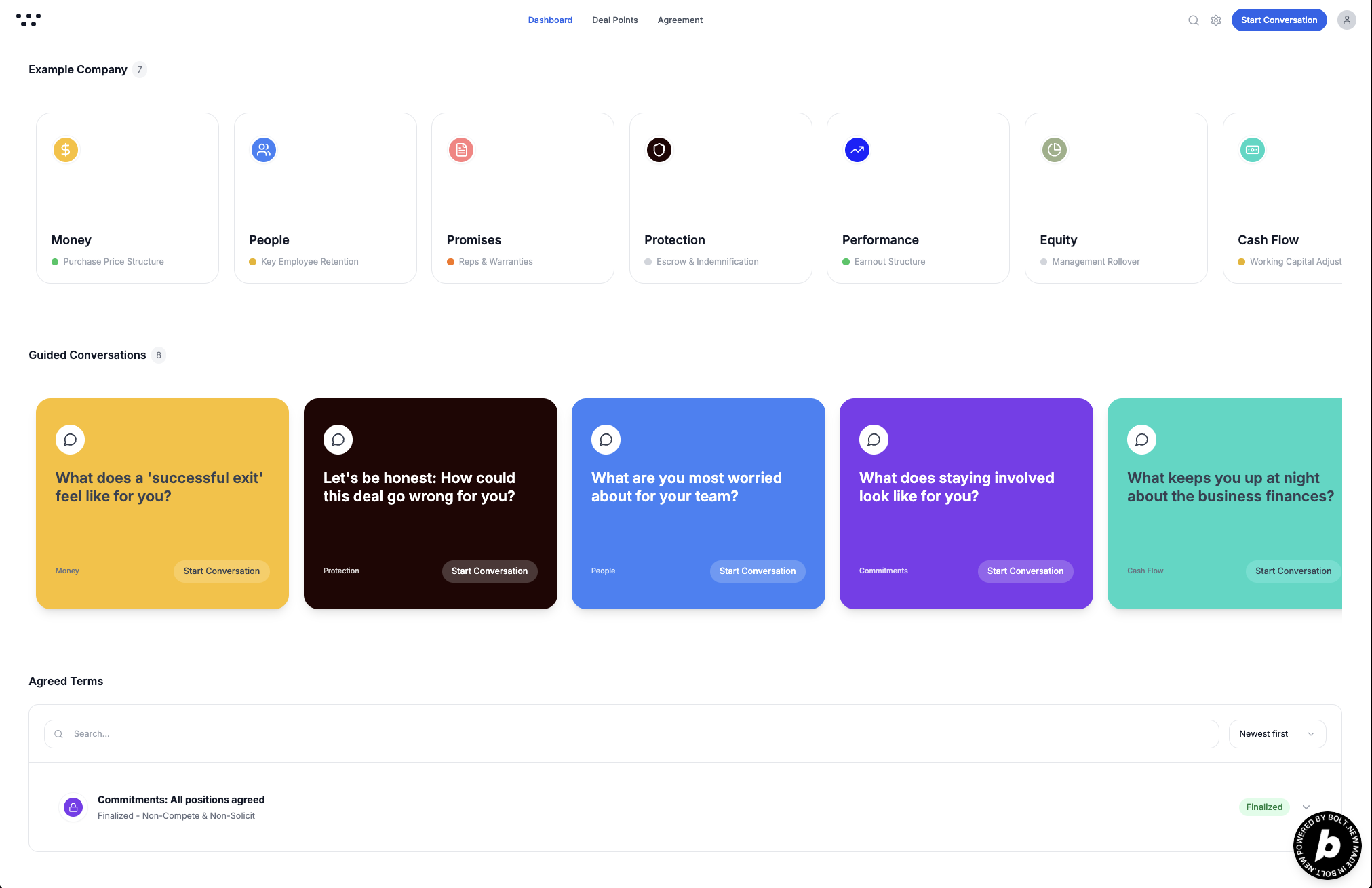Expand the Commitments finalized term row

1306,807
